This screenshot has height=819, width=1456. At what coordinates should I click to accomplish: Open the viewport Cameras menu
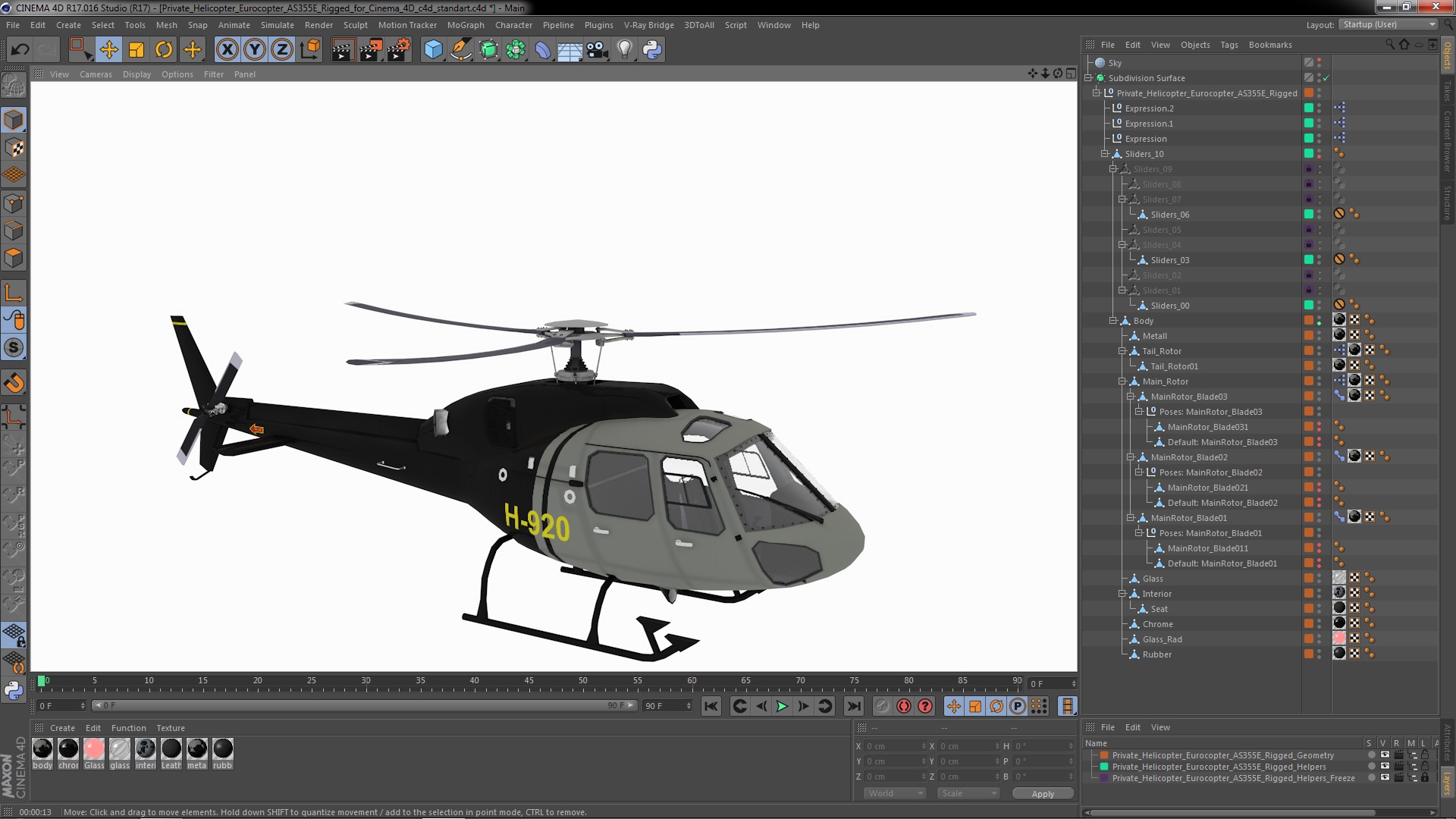pyautogui.click(x=96, y=74)
